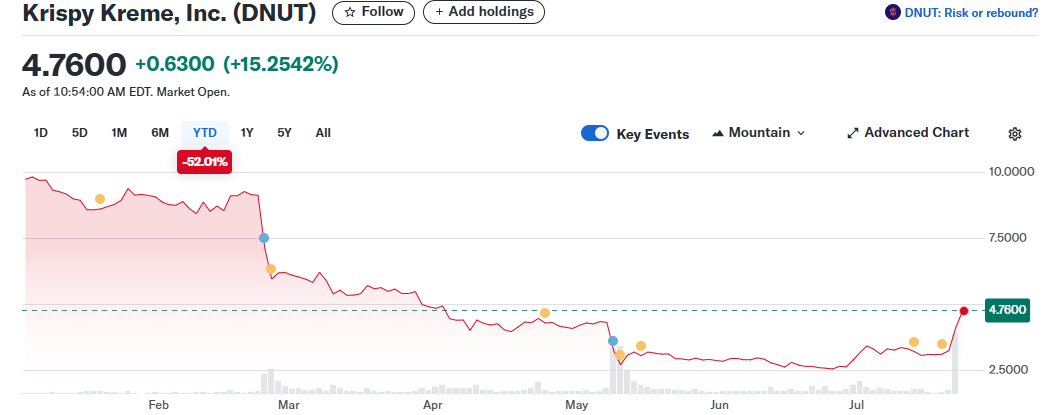This screenshot has height=415, width=1060.
Task: Click the orange key event marker in late January
Action: 100,199
